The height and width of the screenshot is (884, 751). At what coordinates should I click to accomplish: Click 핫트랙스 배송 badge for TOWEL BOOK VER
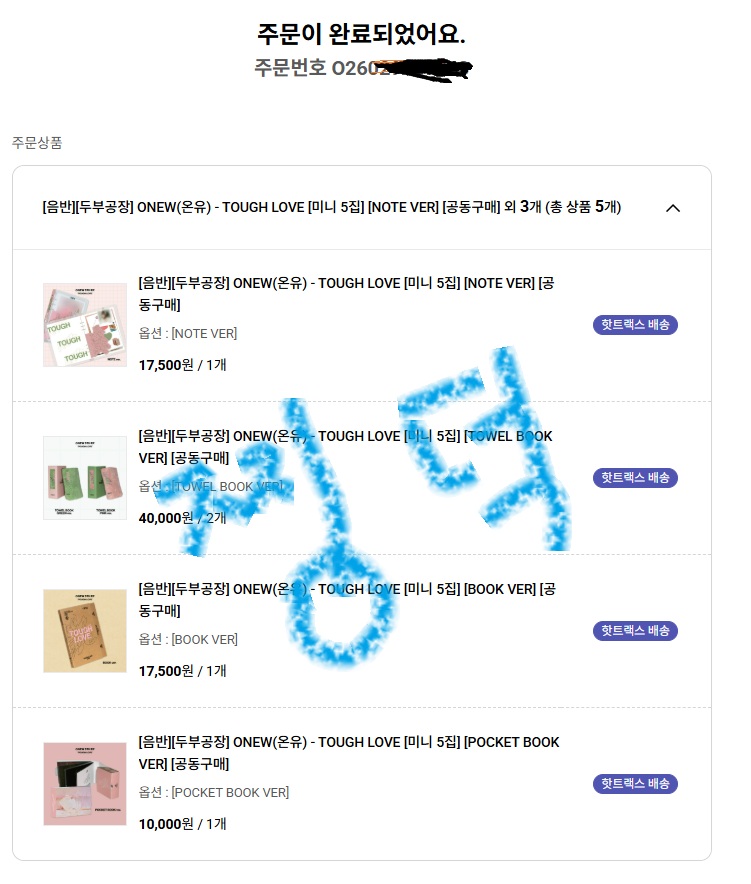(635, 478)
